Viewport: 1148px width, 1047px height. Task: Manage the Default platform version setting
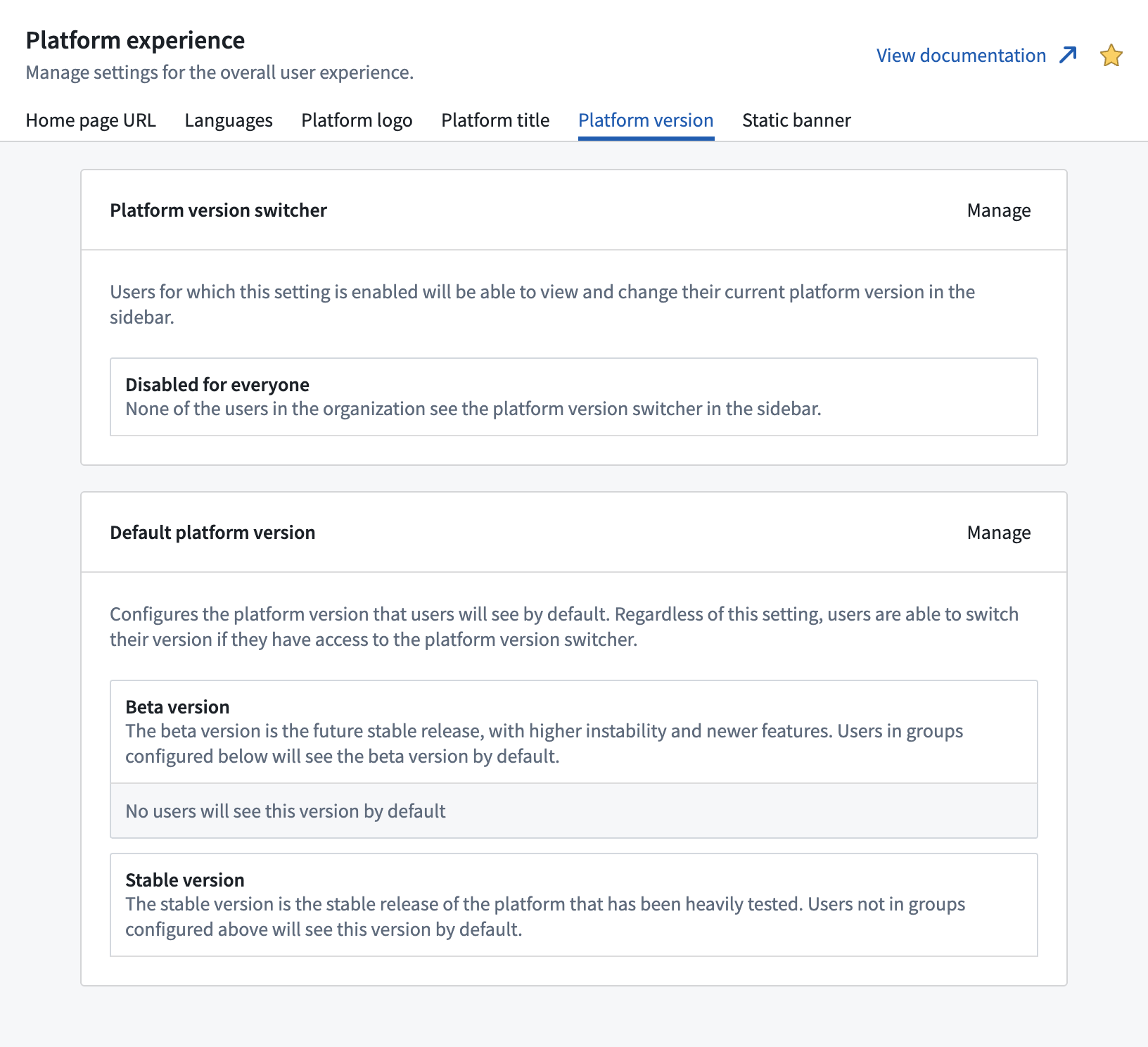pos(998,533)
